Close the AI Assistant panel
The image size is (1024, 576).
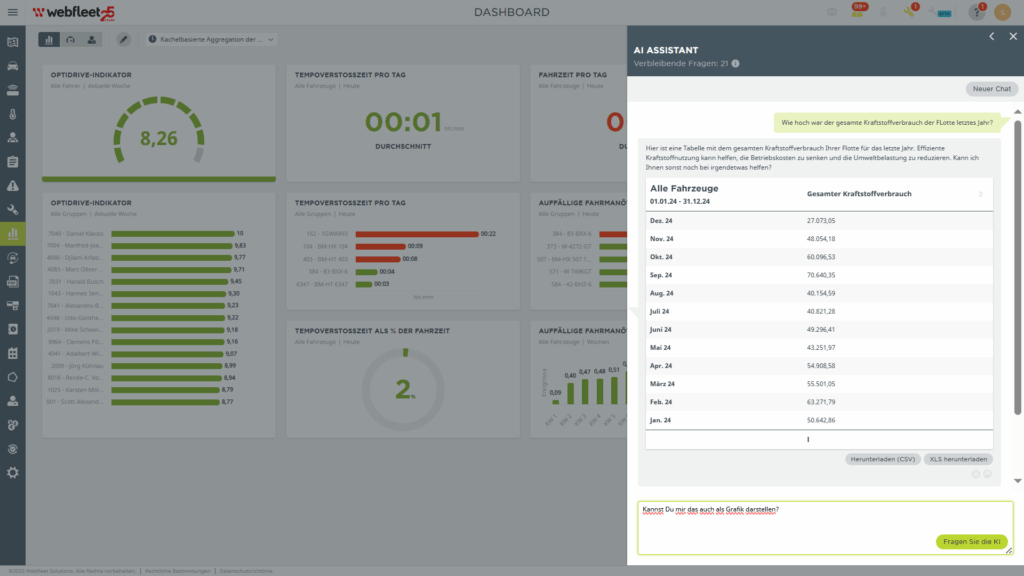[x=1010, y=36]
